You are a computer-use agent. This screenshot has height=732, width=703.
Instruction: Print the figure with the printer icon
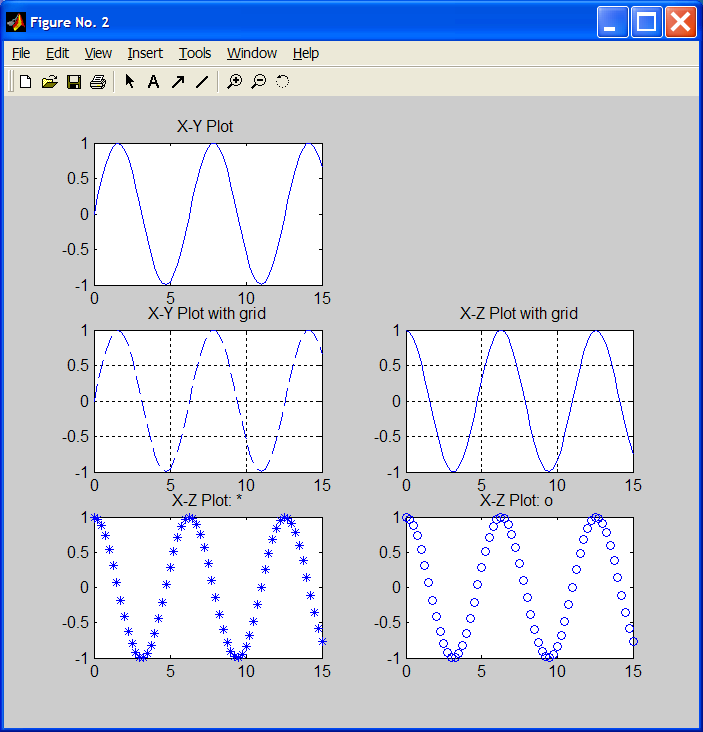pyautogui.click(x=98, y=82)
